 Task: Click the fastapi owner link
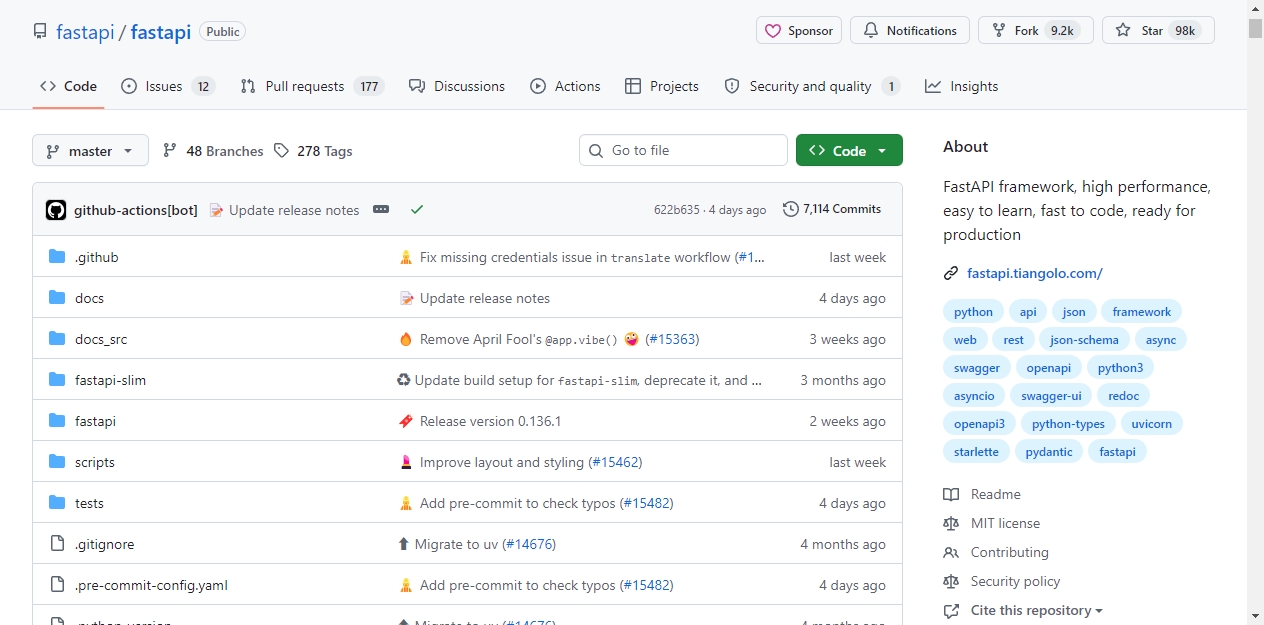pyautogui.click(x=85, y=32)
